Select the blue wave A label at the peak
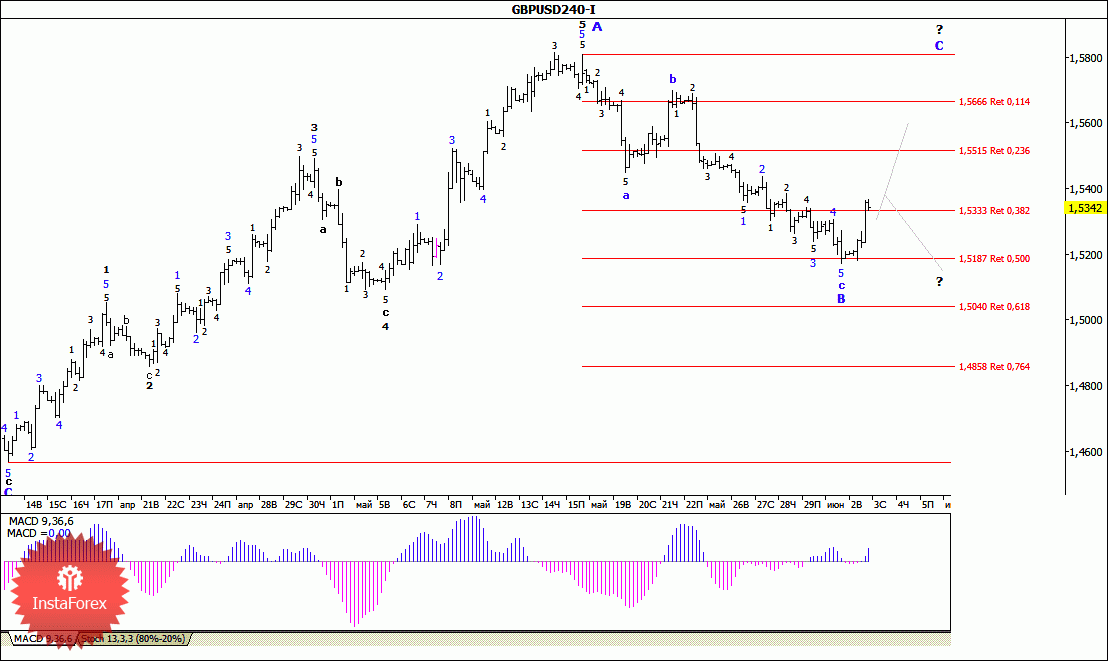Image resolution: width=1108 pixels, height=661 pixels. coord(597,27)
